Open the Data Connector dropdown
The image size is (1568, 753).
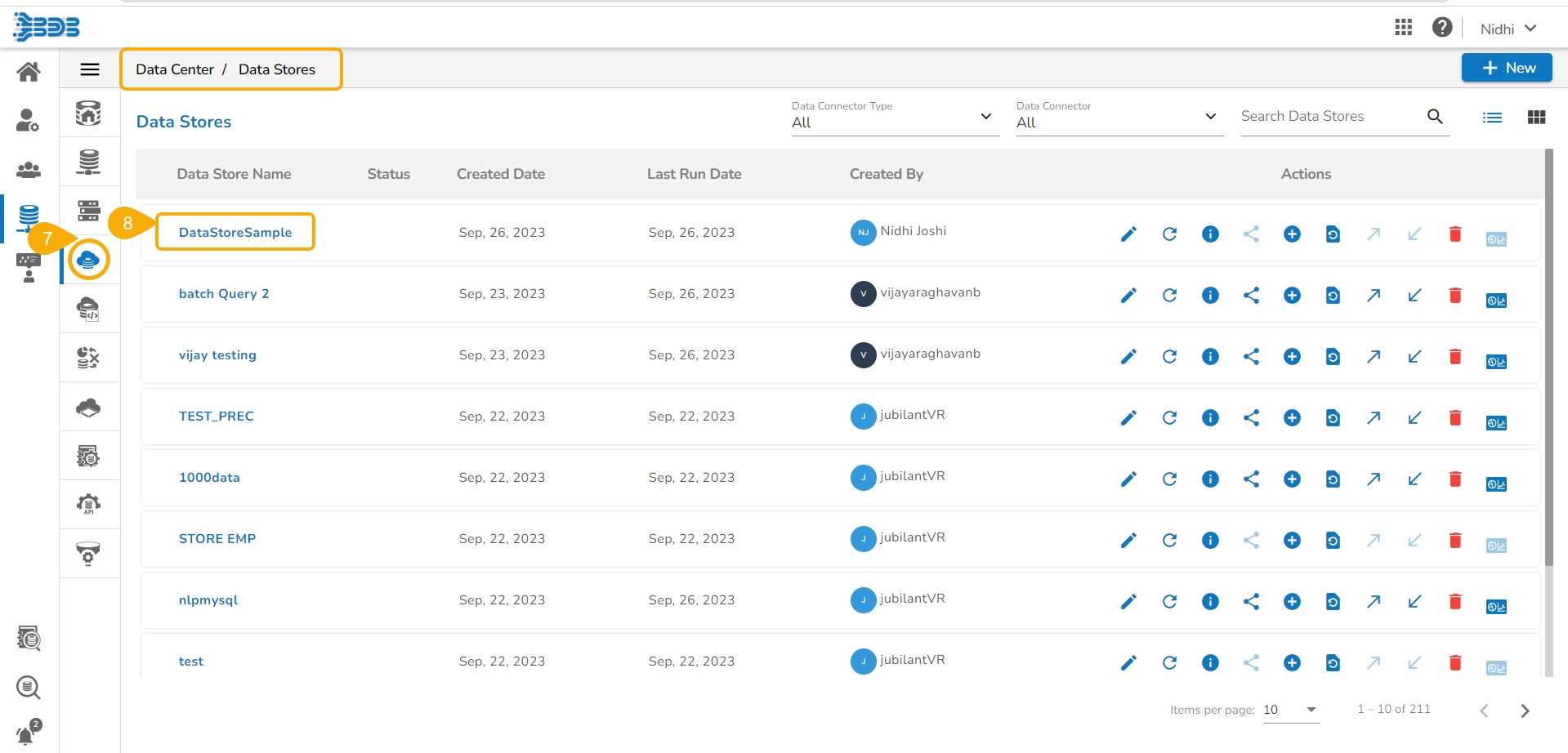click(1119, 117)
